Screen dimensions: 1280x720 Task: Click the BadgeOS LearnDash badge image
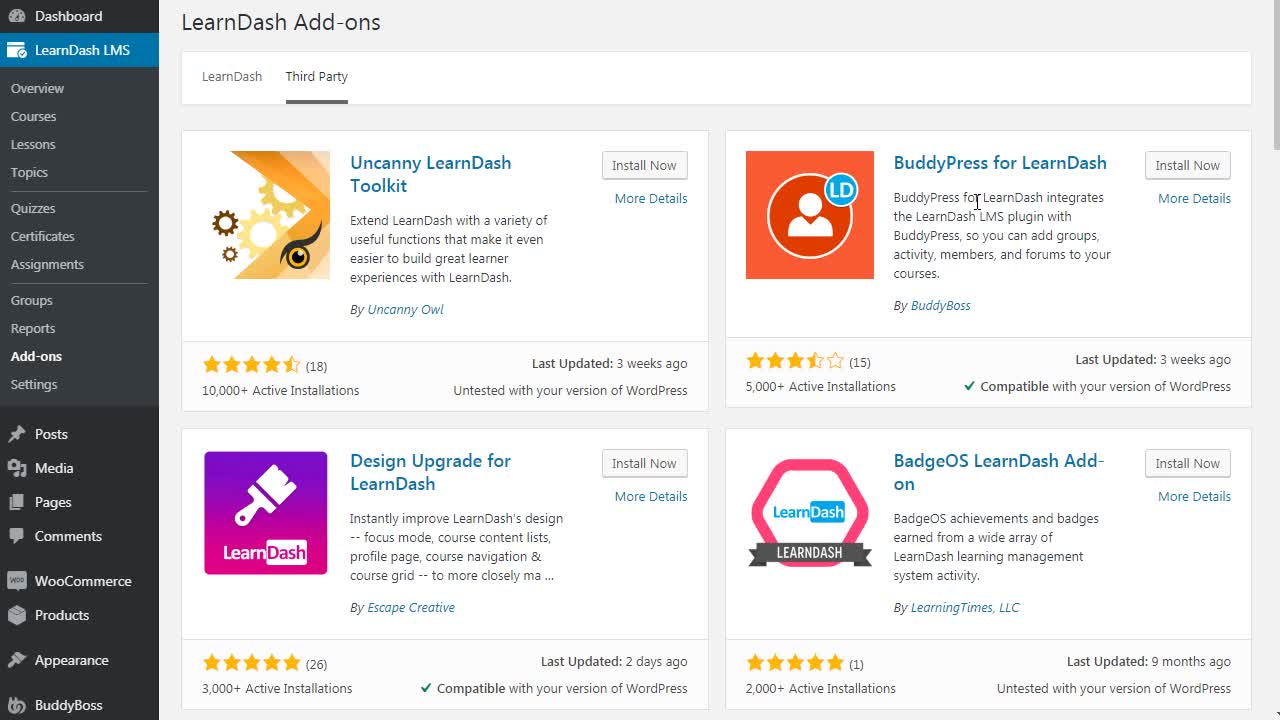810,513
